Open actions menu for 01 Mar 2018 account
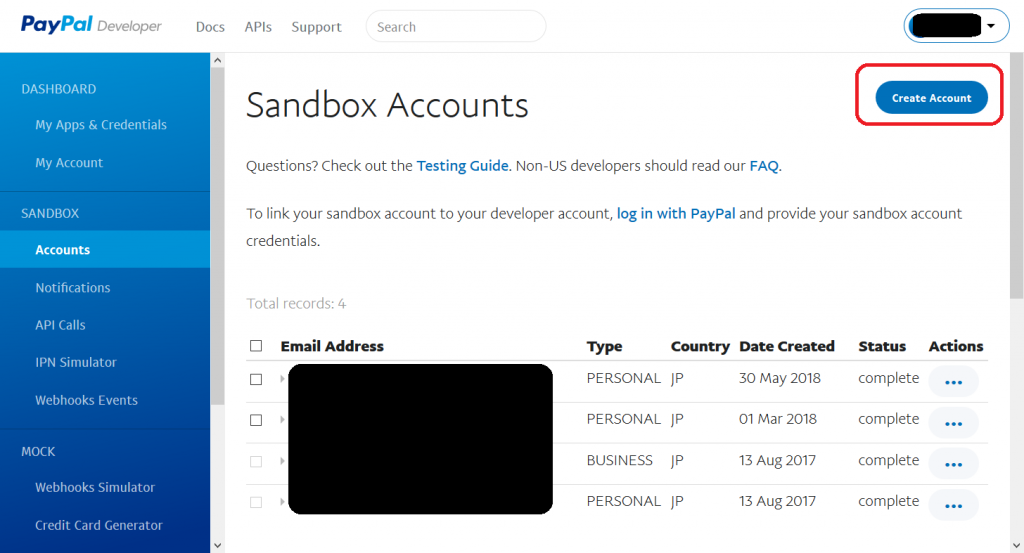The image size is (1024, 553). pyautogui.click(x=953, y=422)
